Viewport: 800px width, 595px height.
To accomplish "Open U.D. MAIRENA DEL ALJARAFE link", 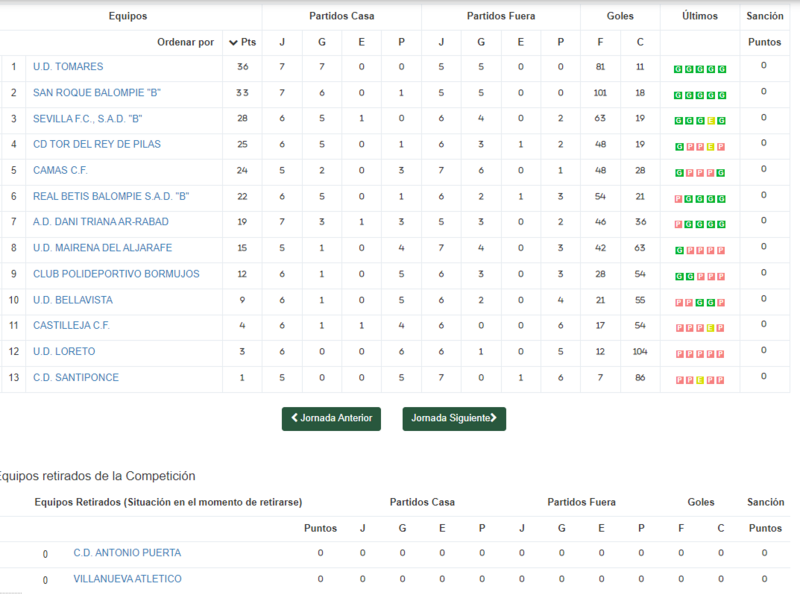I will point(103,248).
